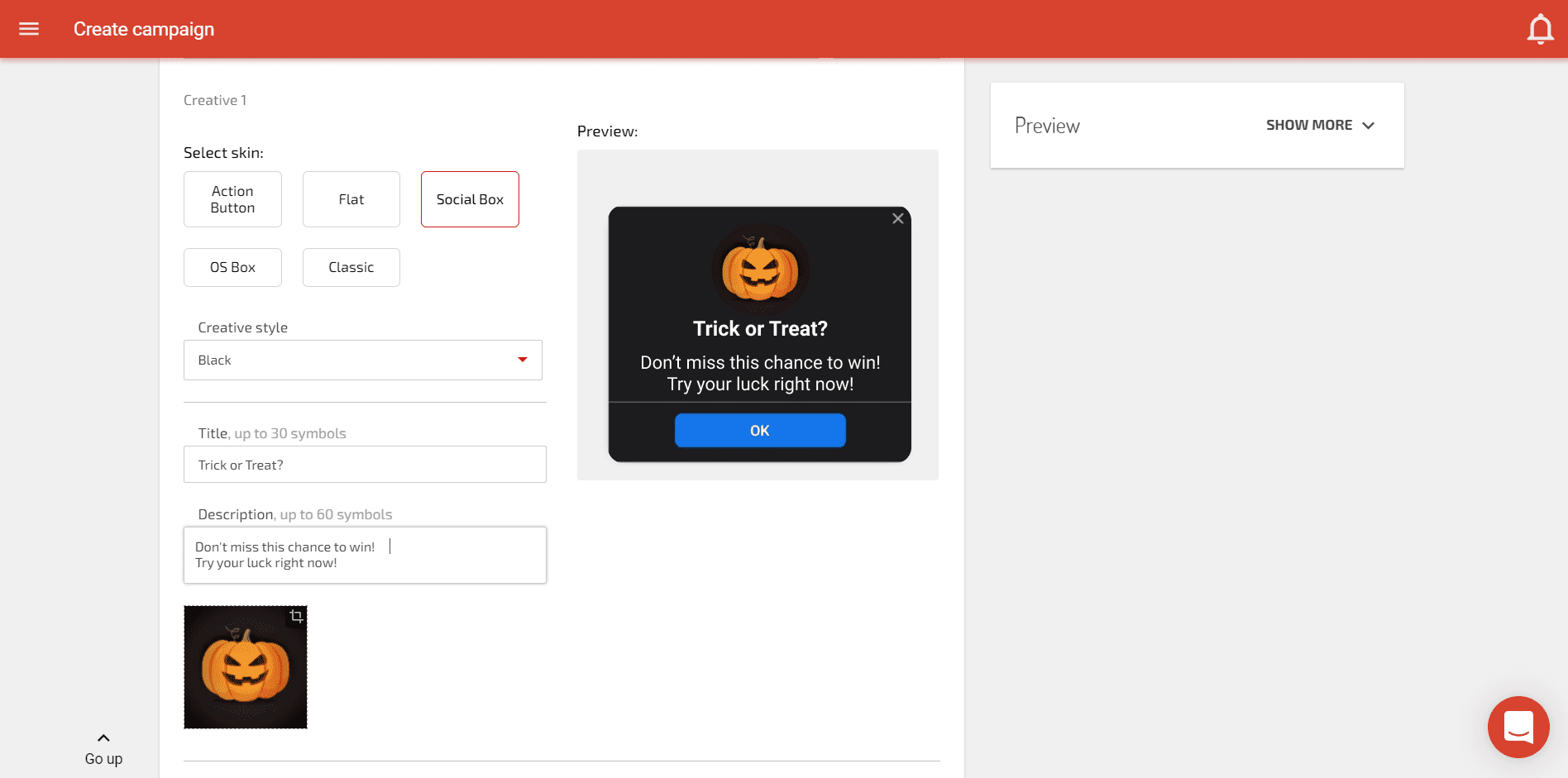Click the uploaded pumpkin image thumbnail
Viewport: 1568px width, 778px height.
(246, 667)
